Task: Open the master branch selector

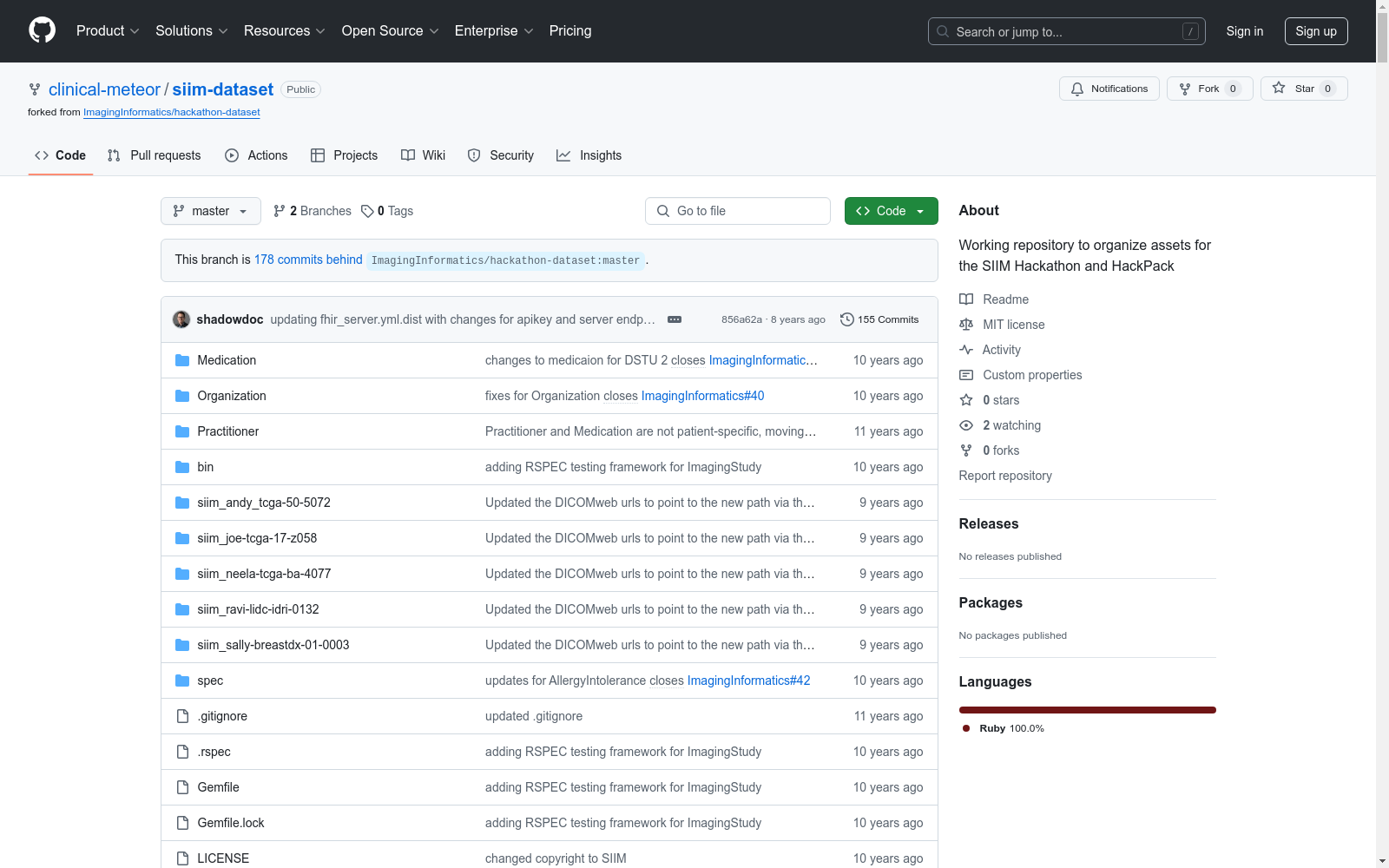Action: 211,211
